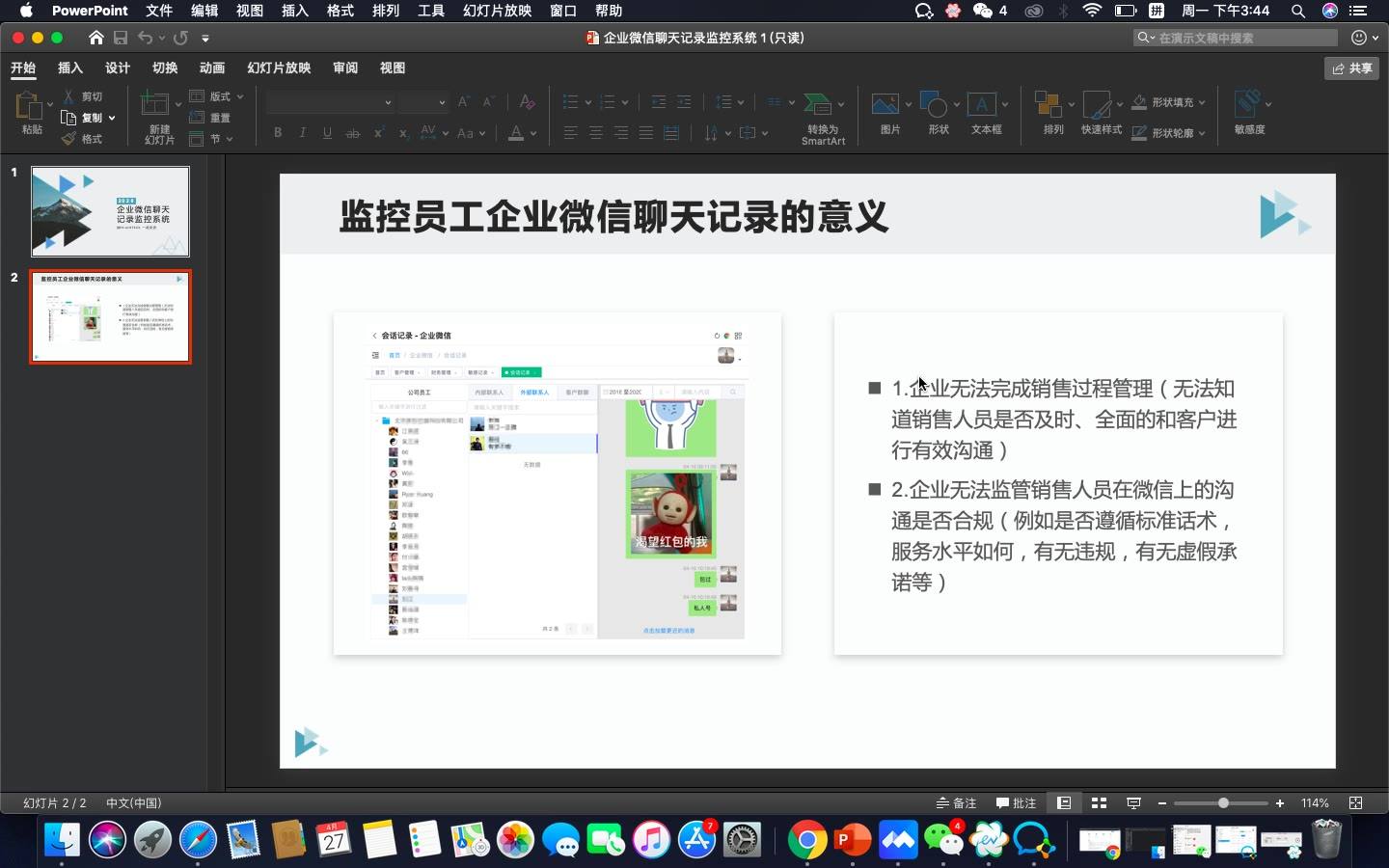Toggle right text alignment

pos(621,133)
